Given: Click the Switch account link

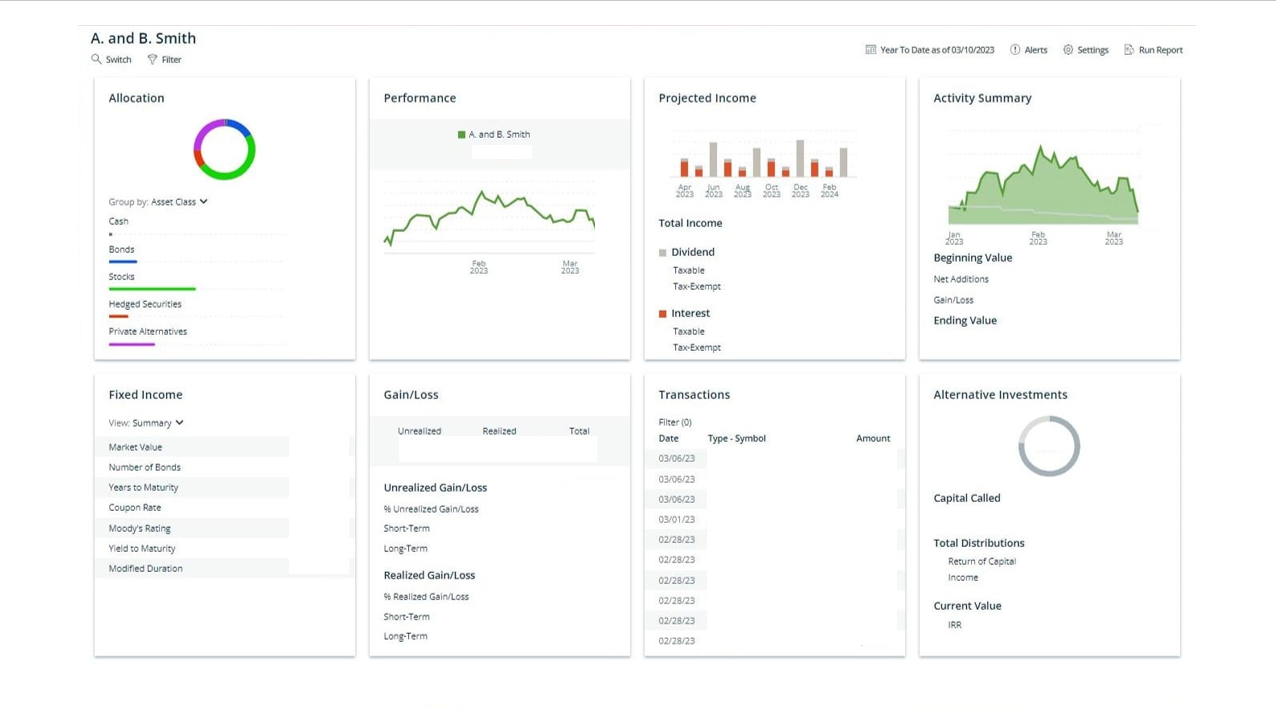Looking at the screenshot, I should [x=111, y=59].
